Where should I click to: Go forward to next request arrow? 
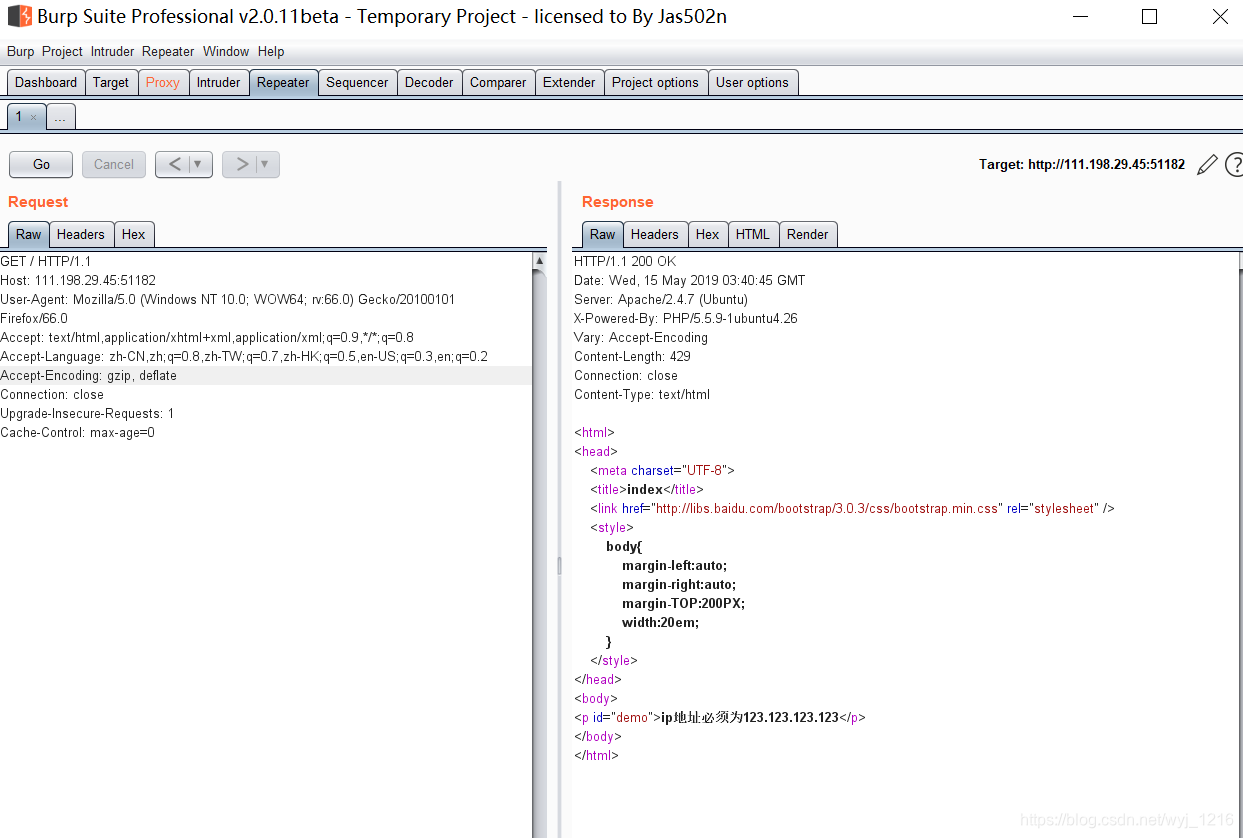click(x=241, y=164)
